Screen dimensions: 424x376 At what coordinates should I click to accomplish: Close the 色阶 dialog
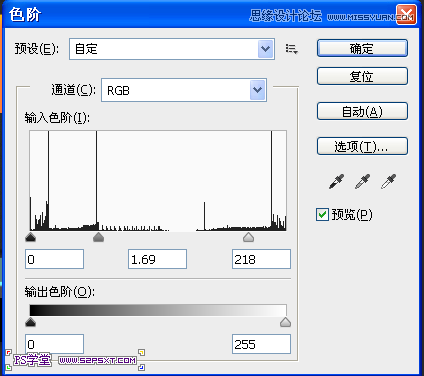(x=406, y=14)
